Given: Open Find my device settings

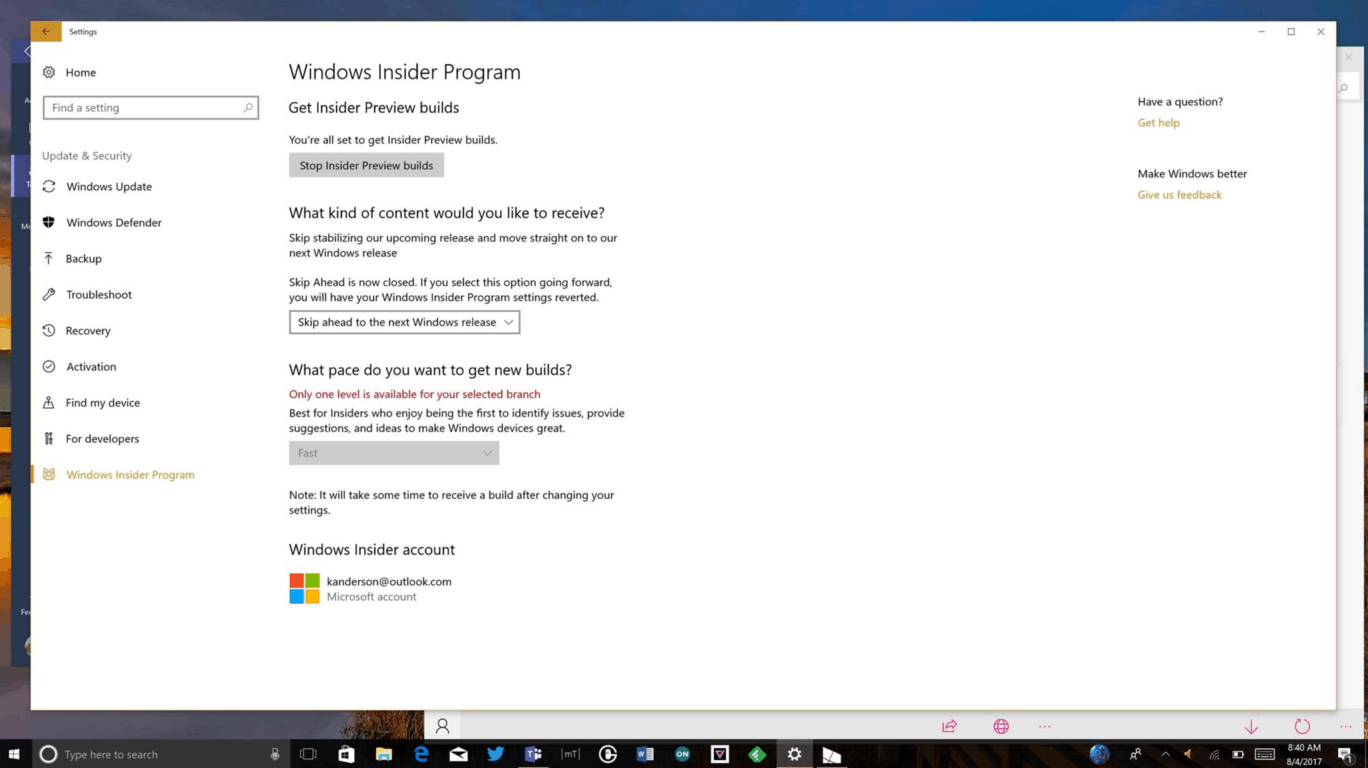Looking at the screenshot, I should pos(91,403).
